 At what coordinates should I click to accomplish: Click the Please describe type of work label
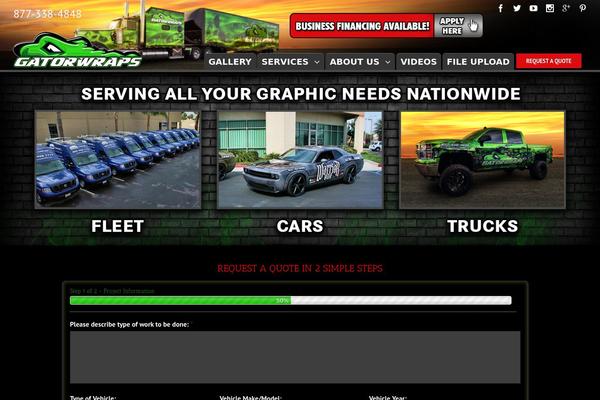pyautogui.click(x=129, y=325)
